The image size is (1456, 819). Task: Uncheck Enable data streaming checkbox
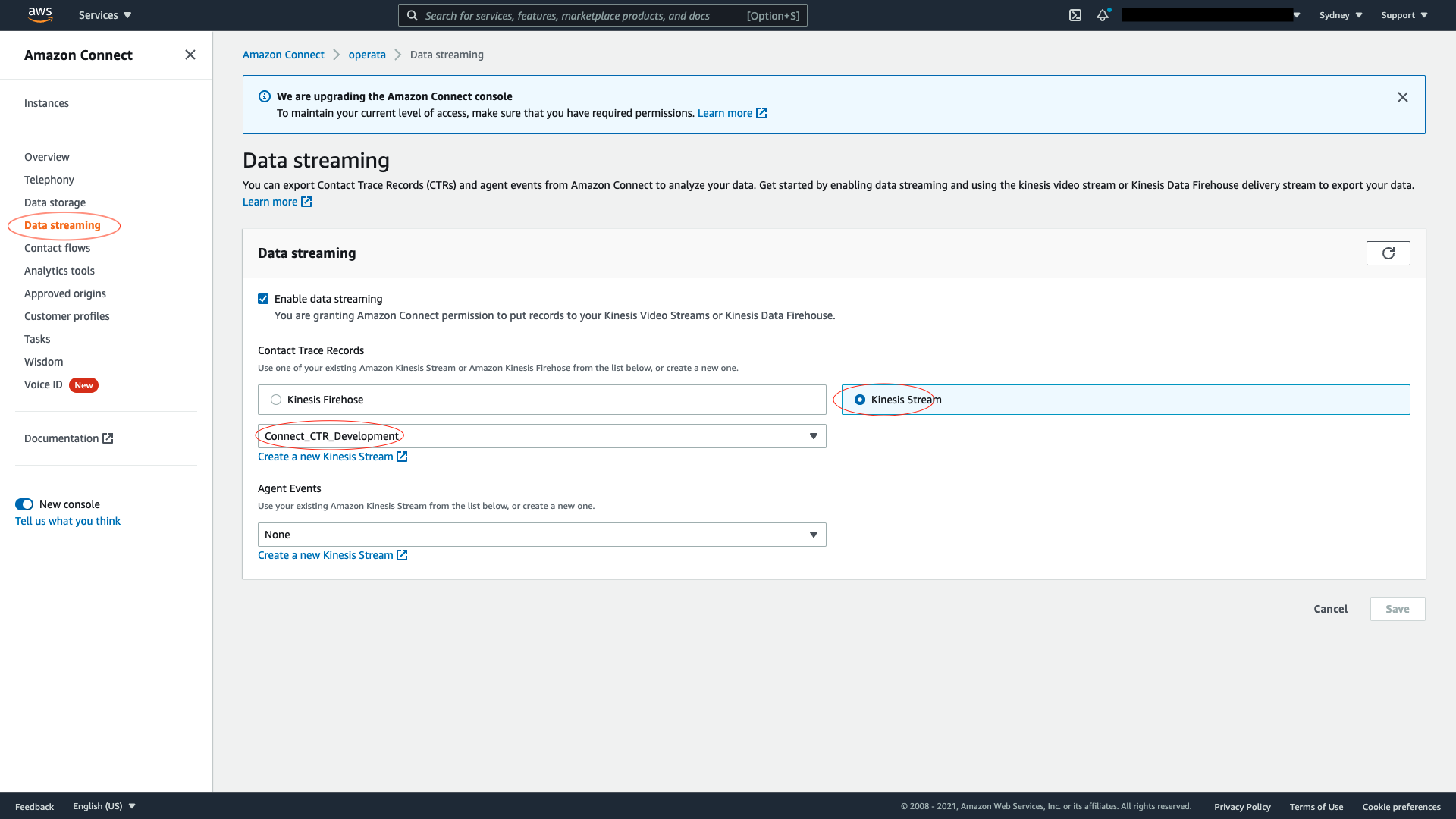pyautogui.click(x=263, y=299)
